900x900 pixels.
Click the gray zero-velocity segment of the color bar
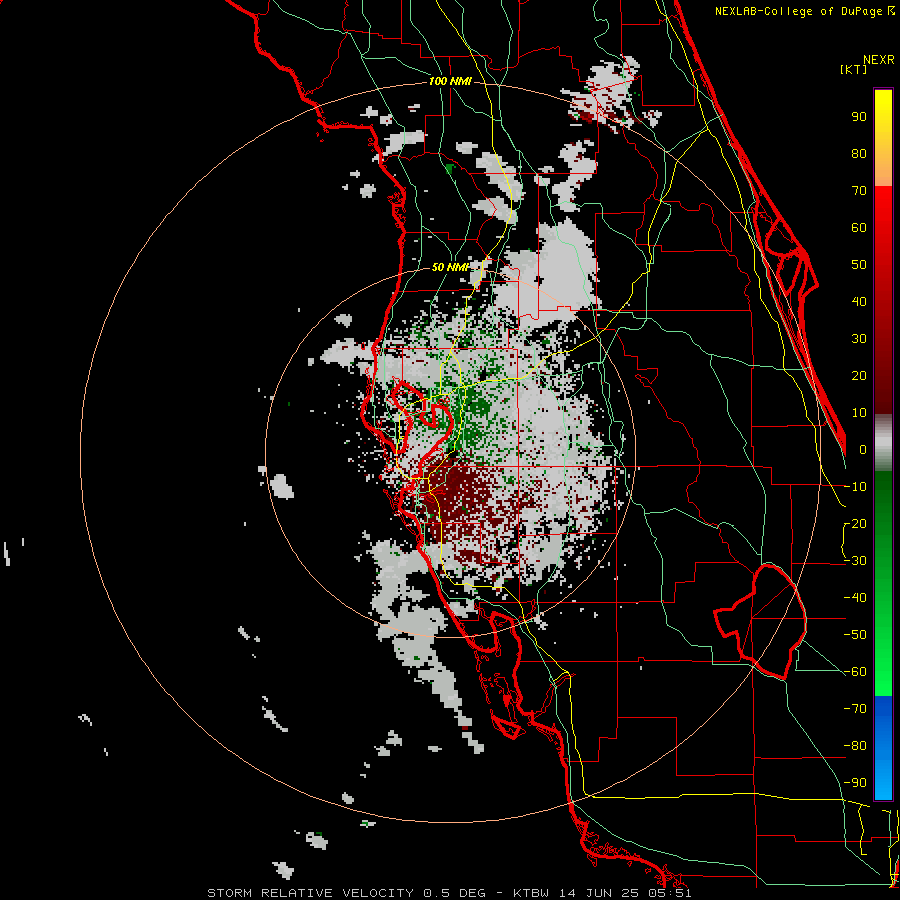(x=883, y=443)
